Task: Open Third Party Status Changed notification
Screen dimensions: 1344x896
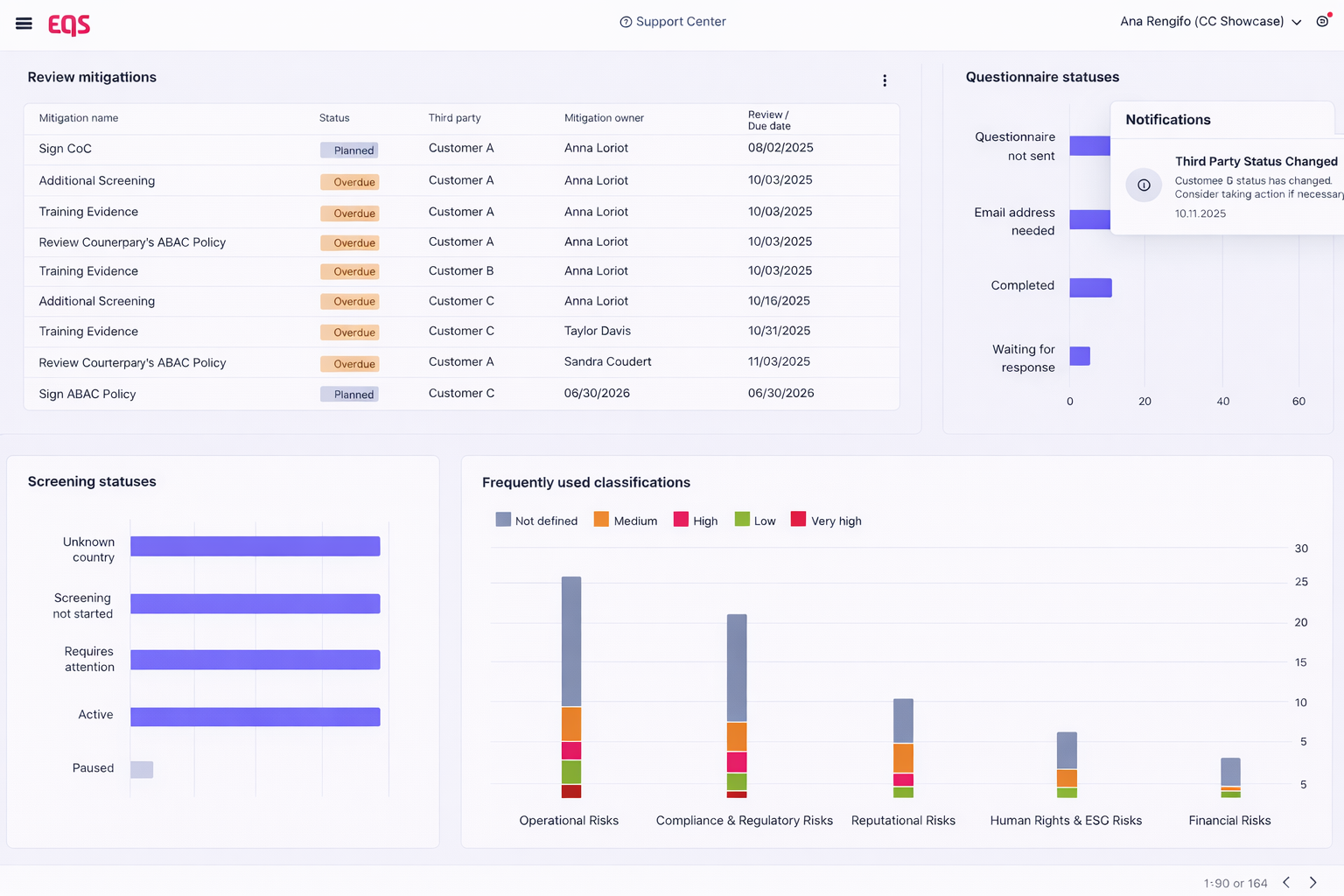Action: point(1256,162)
